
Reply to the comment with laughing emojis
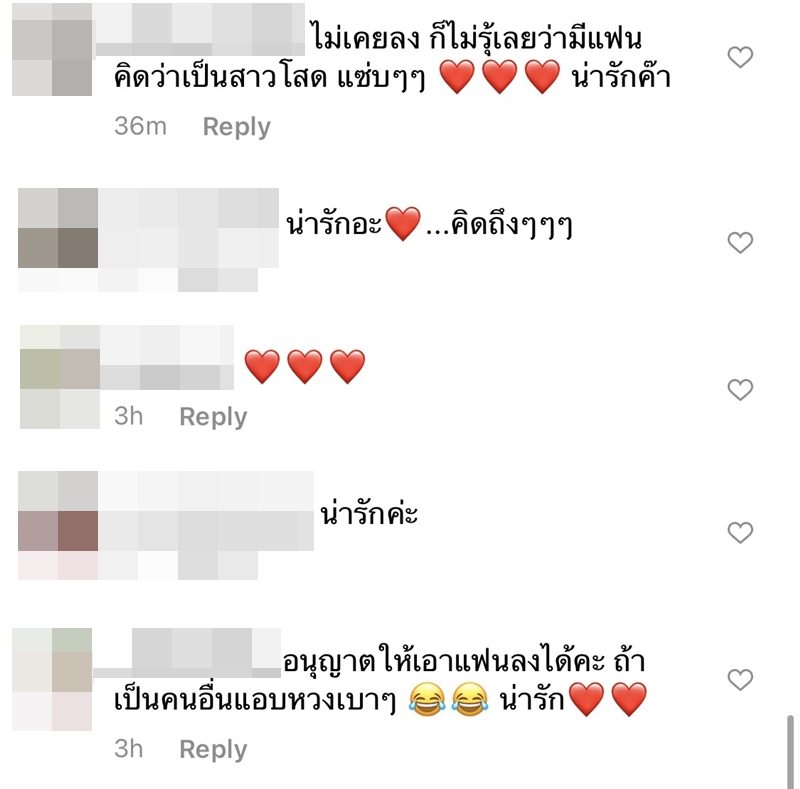[213, 749]
